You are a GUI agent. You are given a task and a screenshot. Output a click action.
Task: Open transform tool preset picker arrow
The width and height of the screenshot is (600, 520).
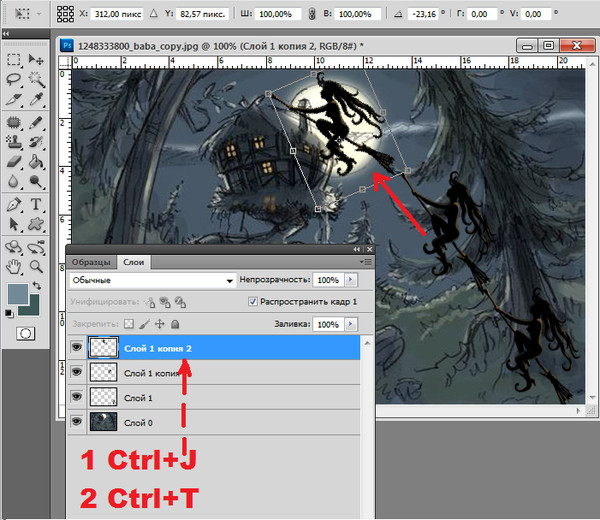[39, 14]
